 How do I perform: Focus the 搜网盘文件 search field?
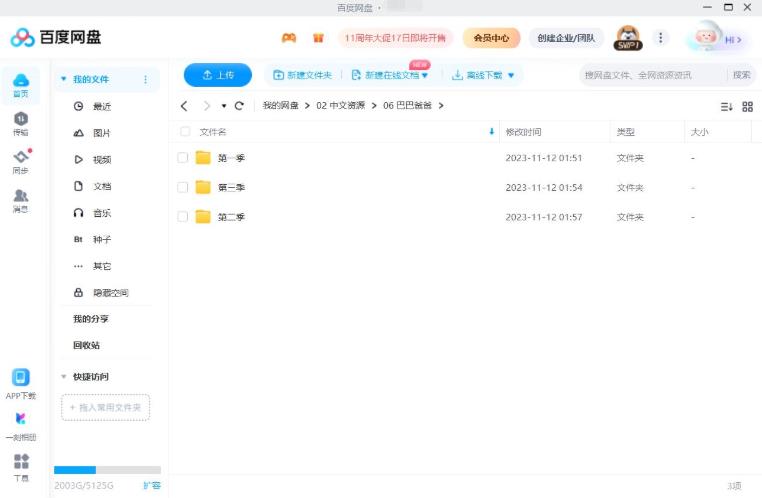coord(654,75)
